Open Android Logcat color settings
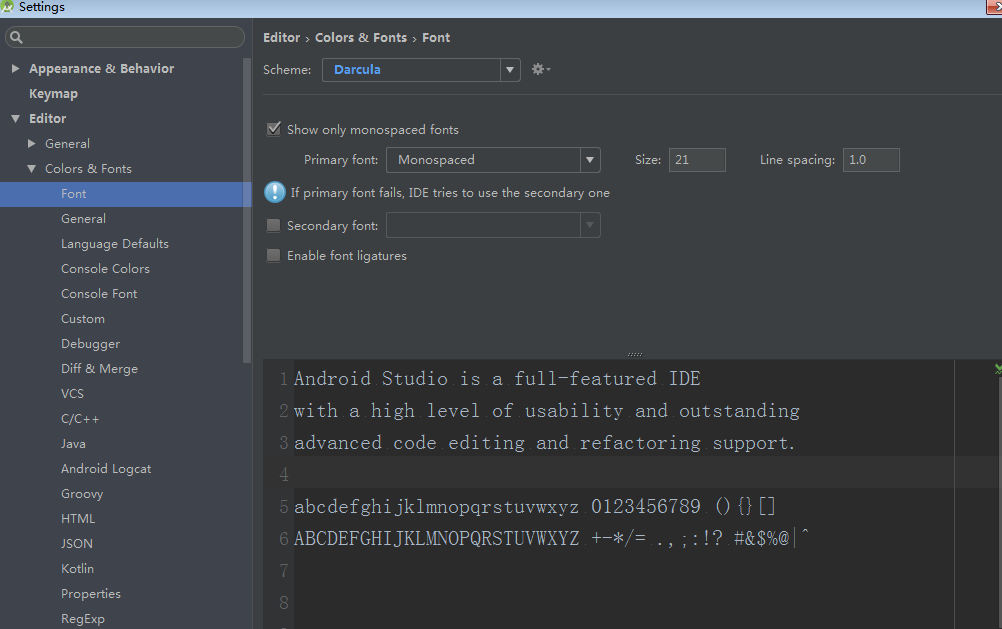The width and height of the screenshot is (1002, 629). [106, 469]
